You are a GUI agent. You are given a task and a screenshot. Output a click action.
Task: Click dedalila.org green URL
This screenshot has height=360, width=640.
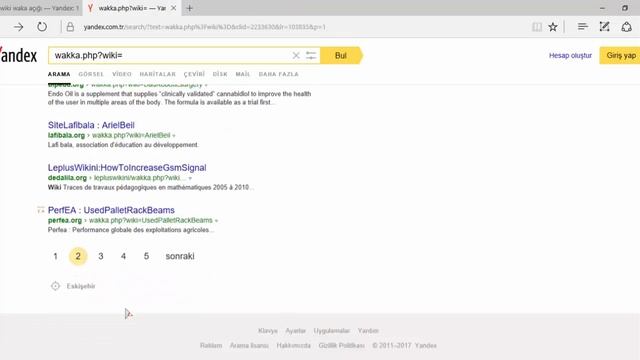tap(67, 178)
